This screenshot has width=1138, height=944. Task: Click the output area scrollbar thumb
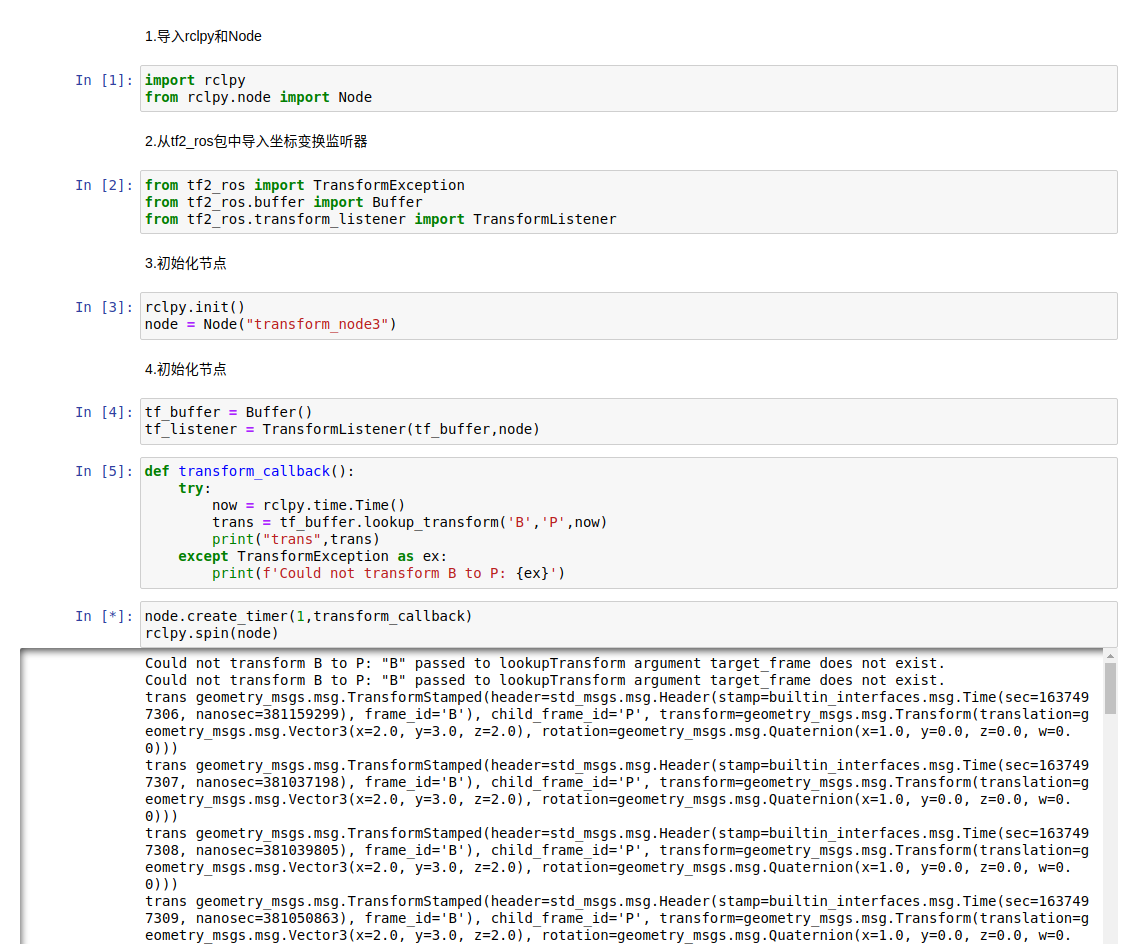[1110, 688]
